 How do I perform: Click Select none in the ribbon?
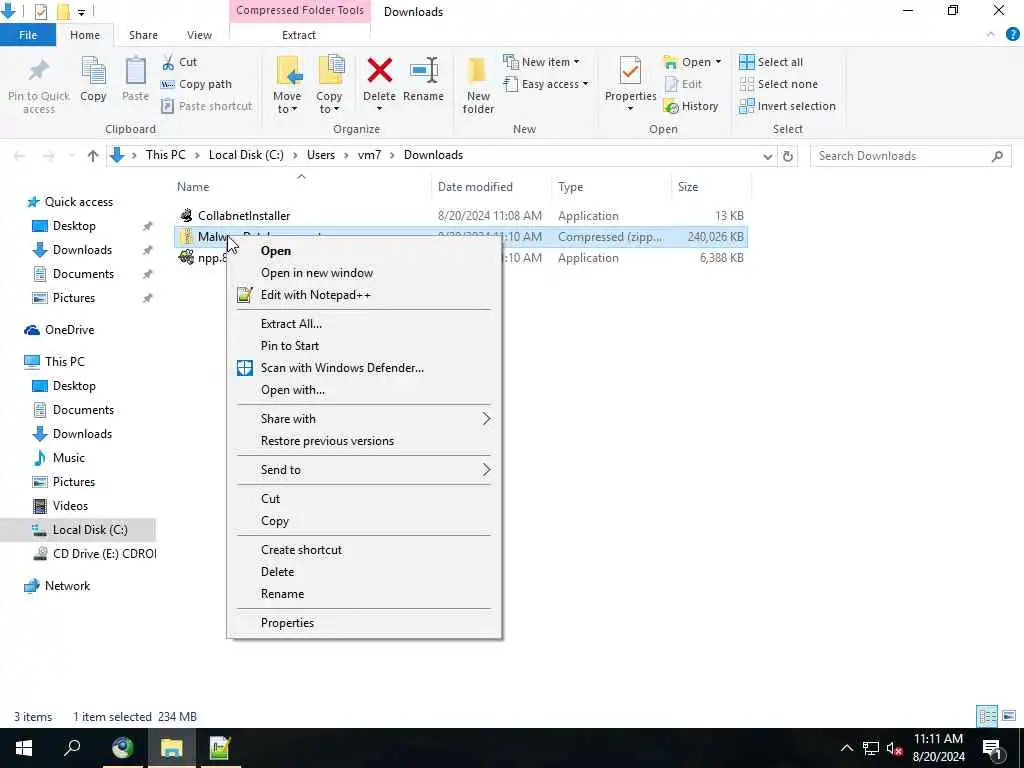778,84
